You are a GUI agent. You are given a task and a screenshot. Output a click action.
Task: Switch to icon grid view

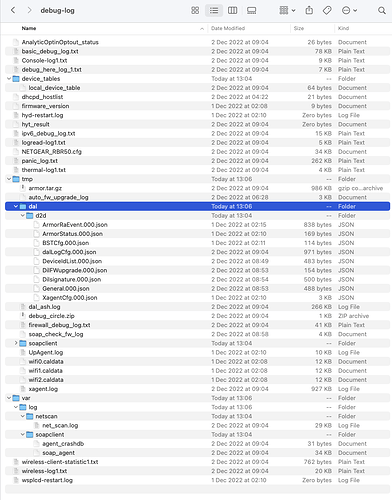click(x=195, y=10)
